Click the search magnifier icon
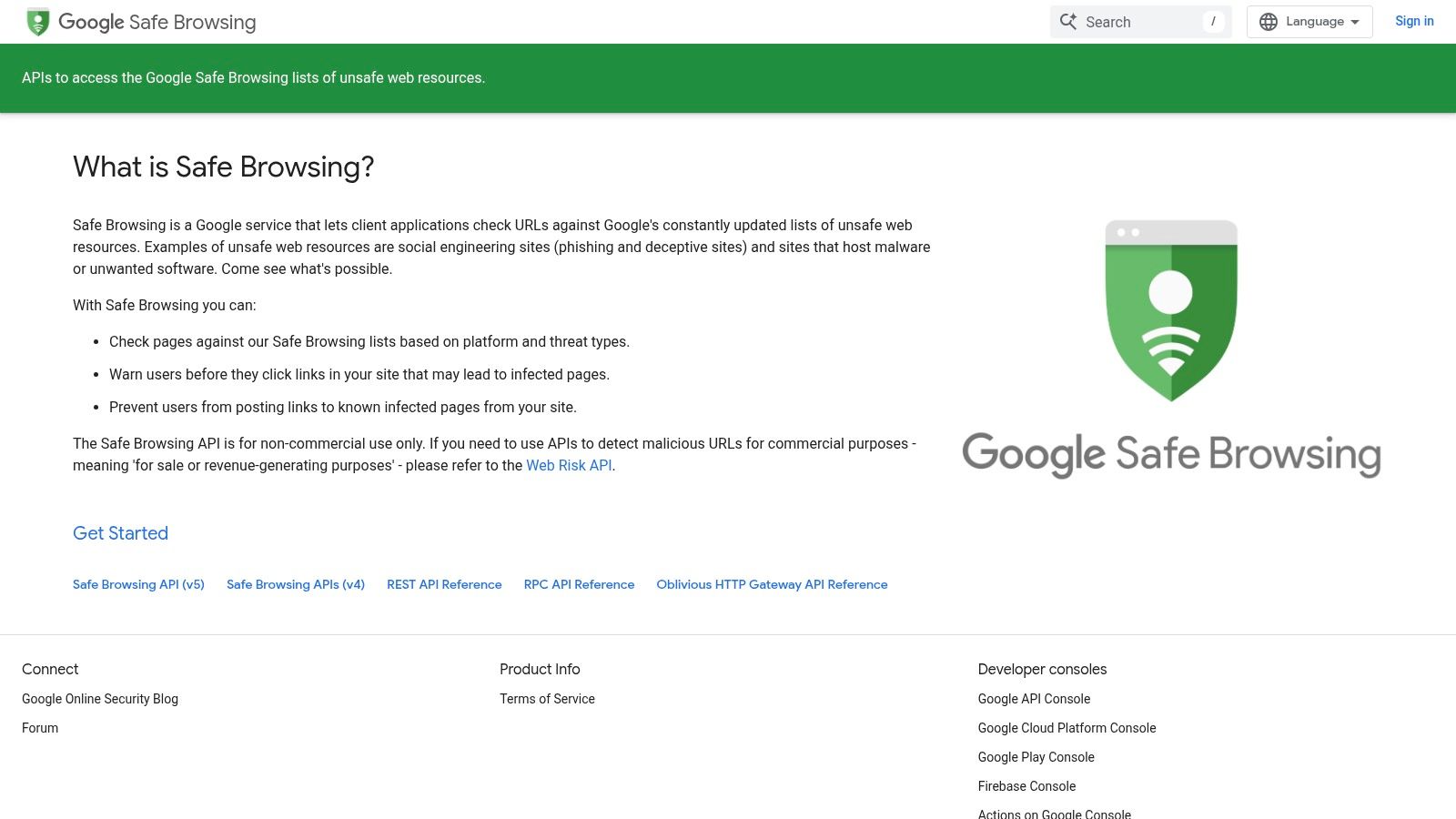 coord(1068,22)
